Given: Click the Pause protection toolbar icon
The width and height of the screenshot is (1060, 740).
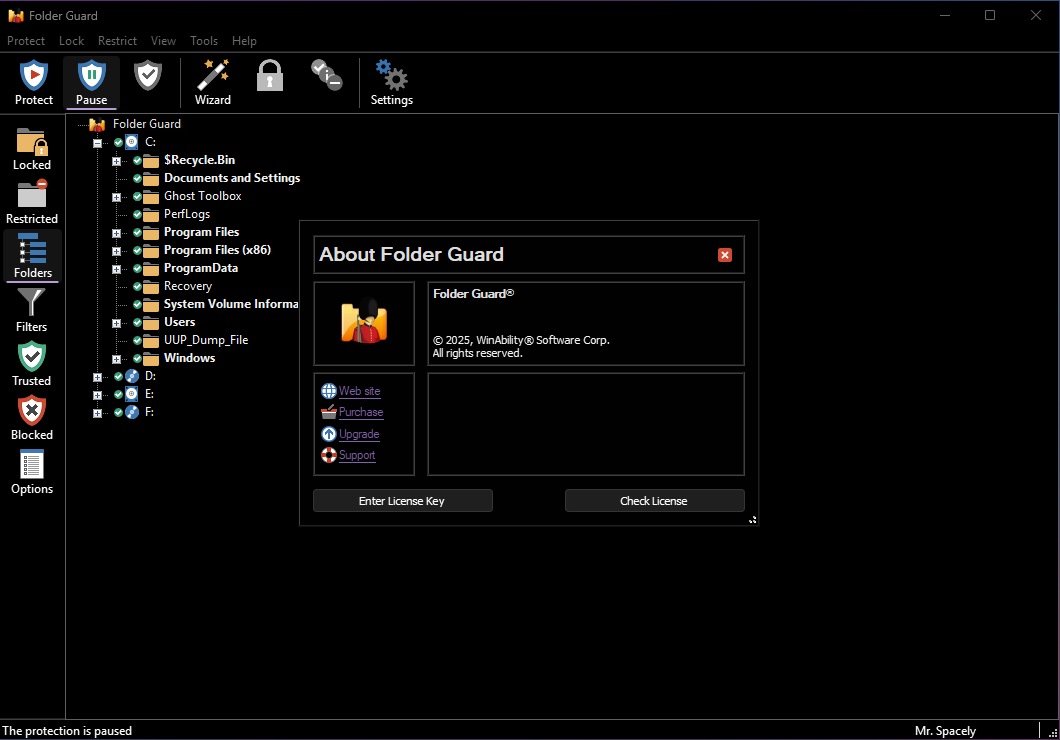Looking at the screenshot, I should point(91,75).
